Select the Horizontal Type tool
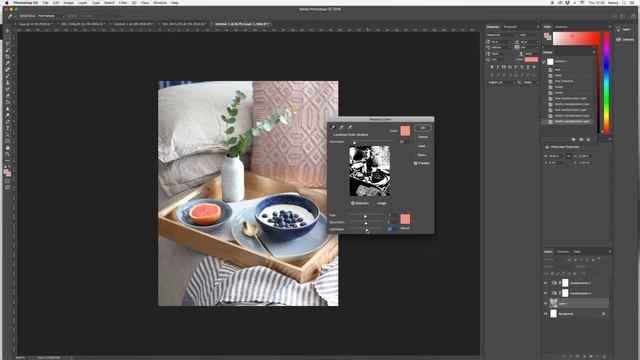 [7, 128]
